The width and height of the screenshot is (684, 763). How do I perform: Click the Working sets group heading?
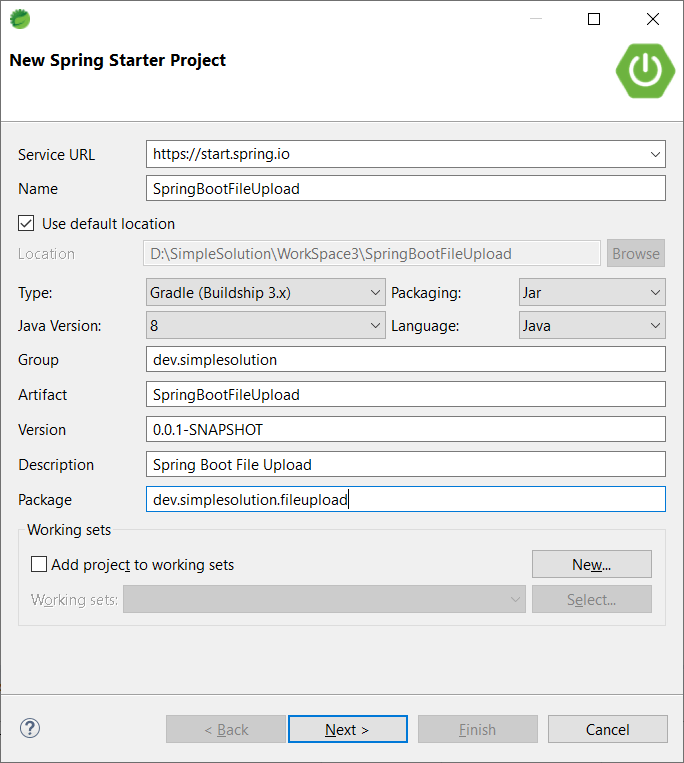tap(69, 530)
